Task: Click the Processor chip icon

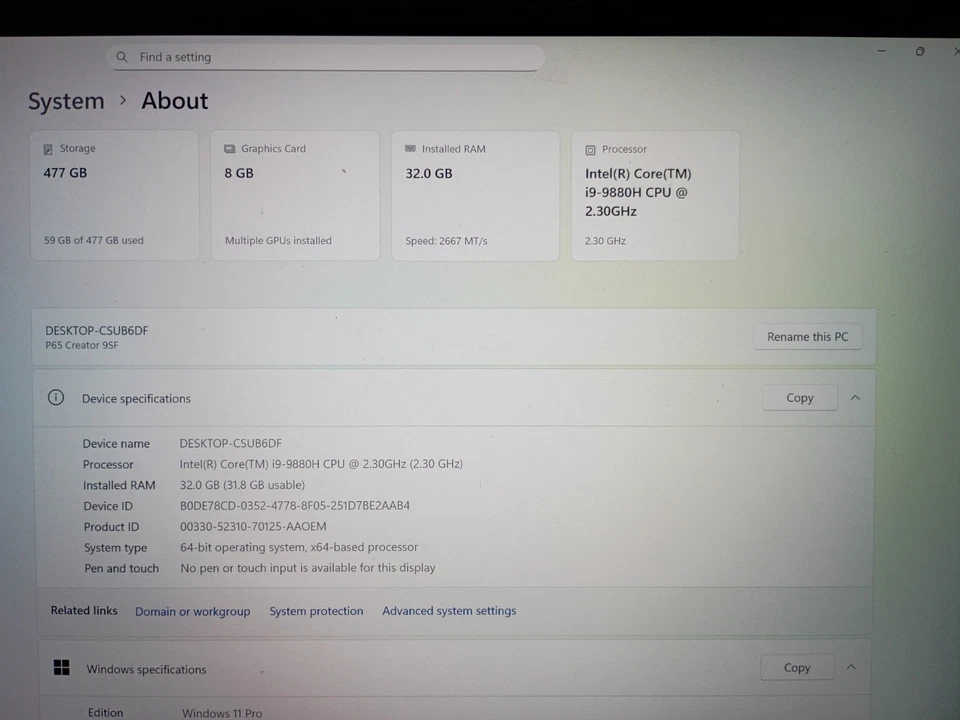Action: coord(590,148)
